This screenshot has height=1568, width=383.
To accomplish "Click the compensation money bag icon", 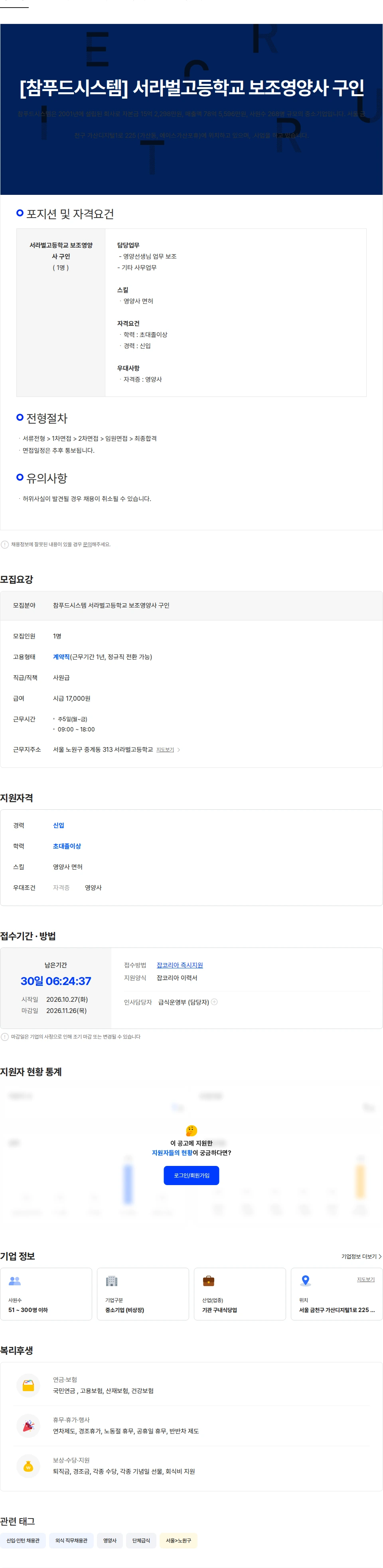I will click(x=28, y=1466).
